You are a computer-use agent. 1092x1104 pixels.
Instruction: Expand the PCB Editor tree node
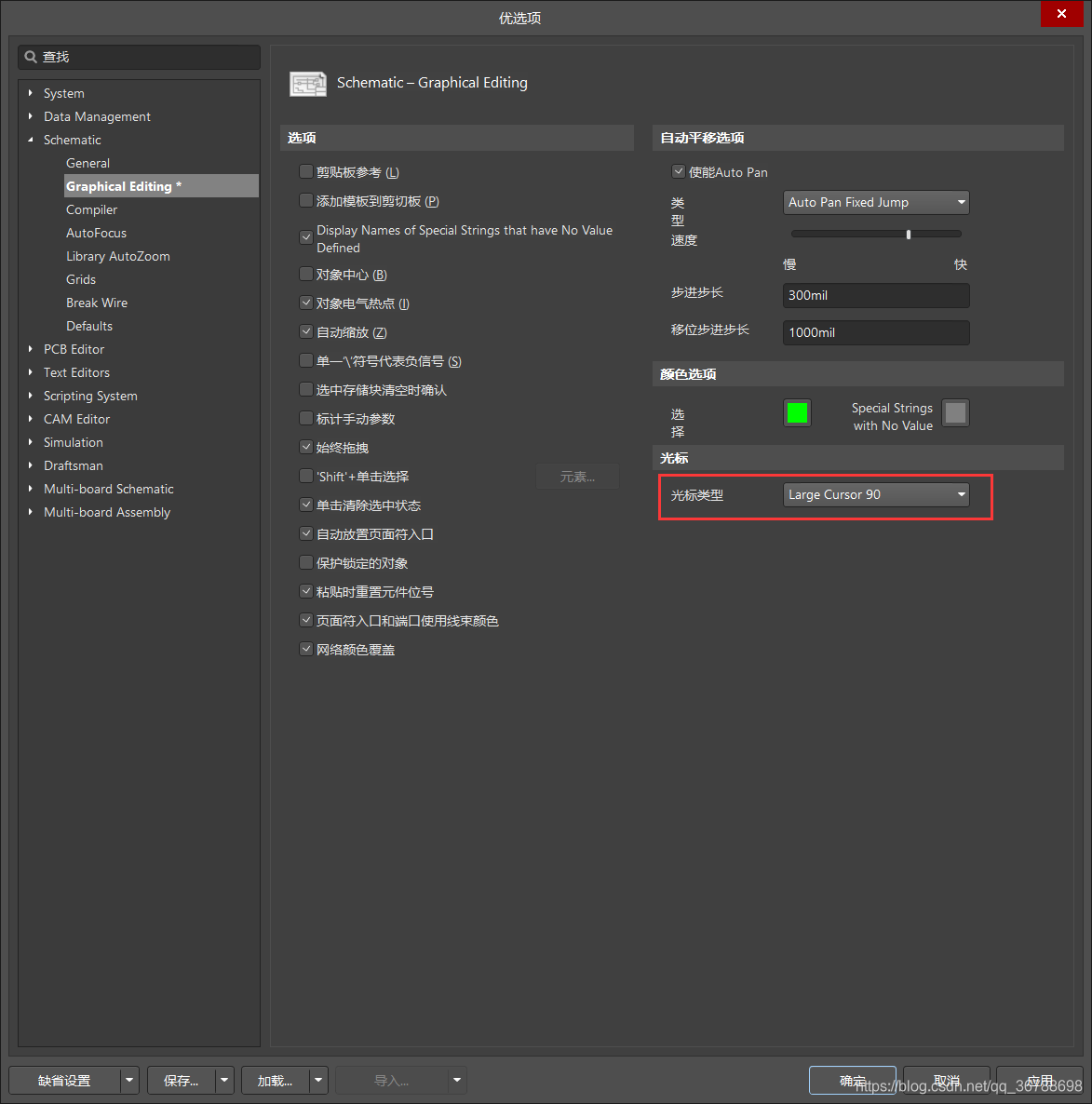point(31,349)
